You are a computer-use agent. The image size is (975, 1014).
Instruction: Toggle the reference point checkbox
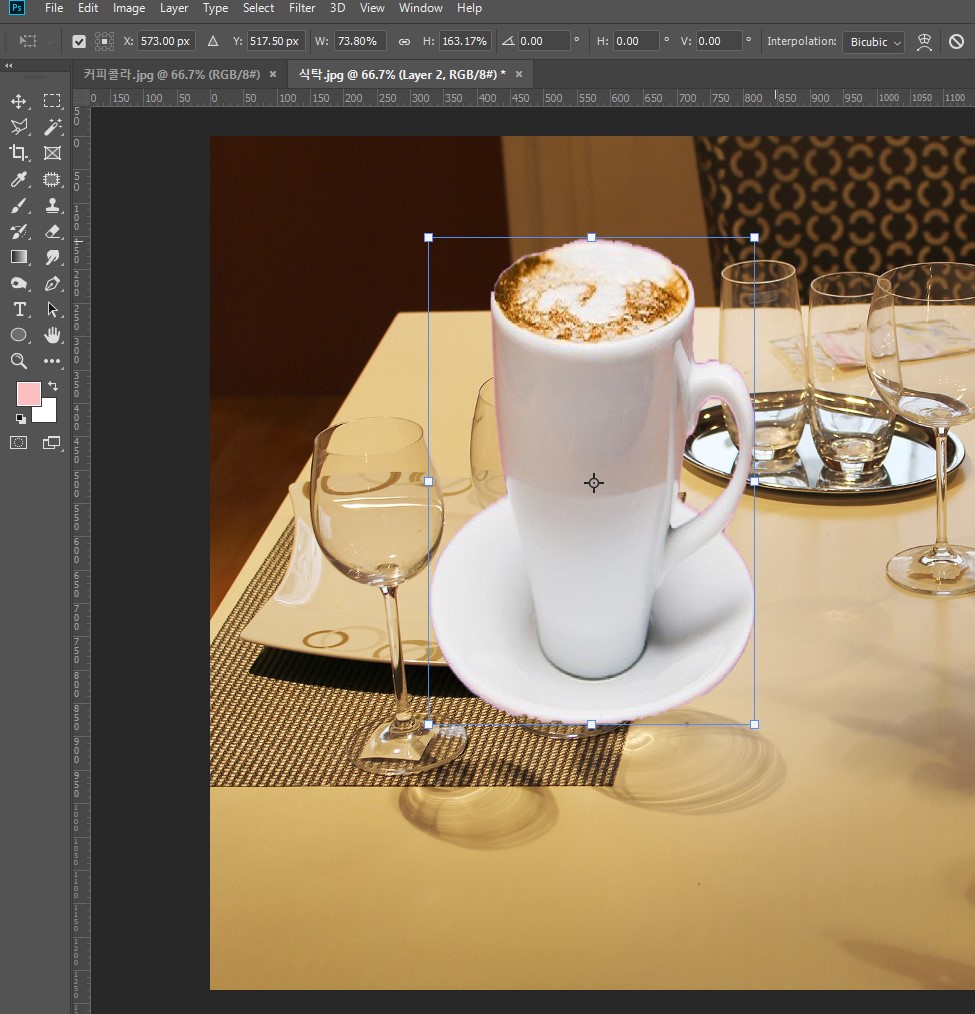coord(79,42)
